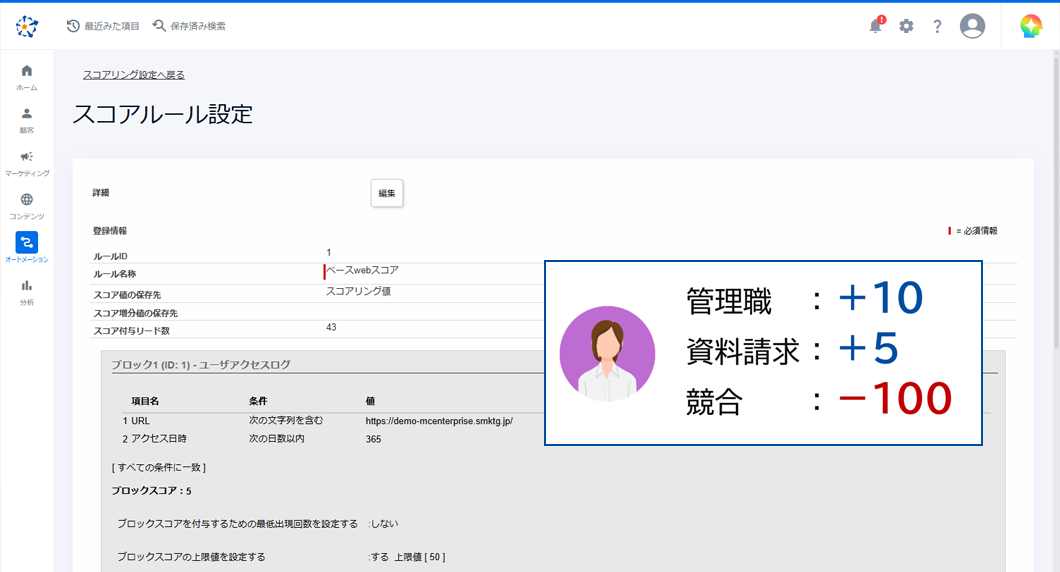This screenshot has width=1060, height=572.
Task: Click the page vertical scrollbar
Action: tap(1054, 200)
